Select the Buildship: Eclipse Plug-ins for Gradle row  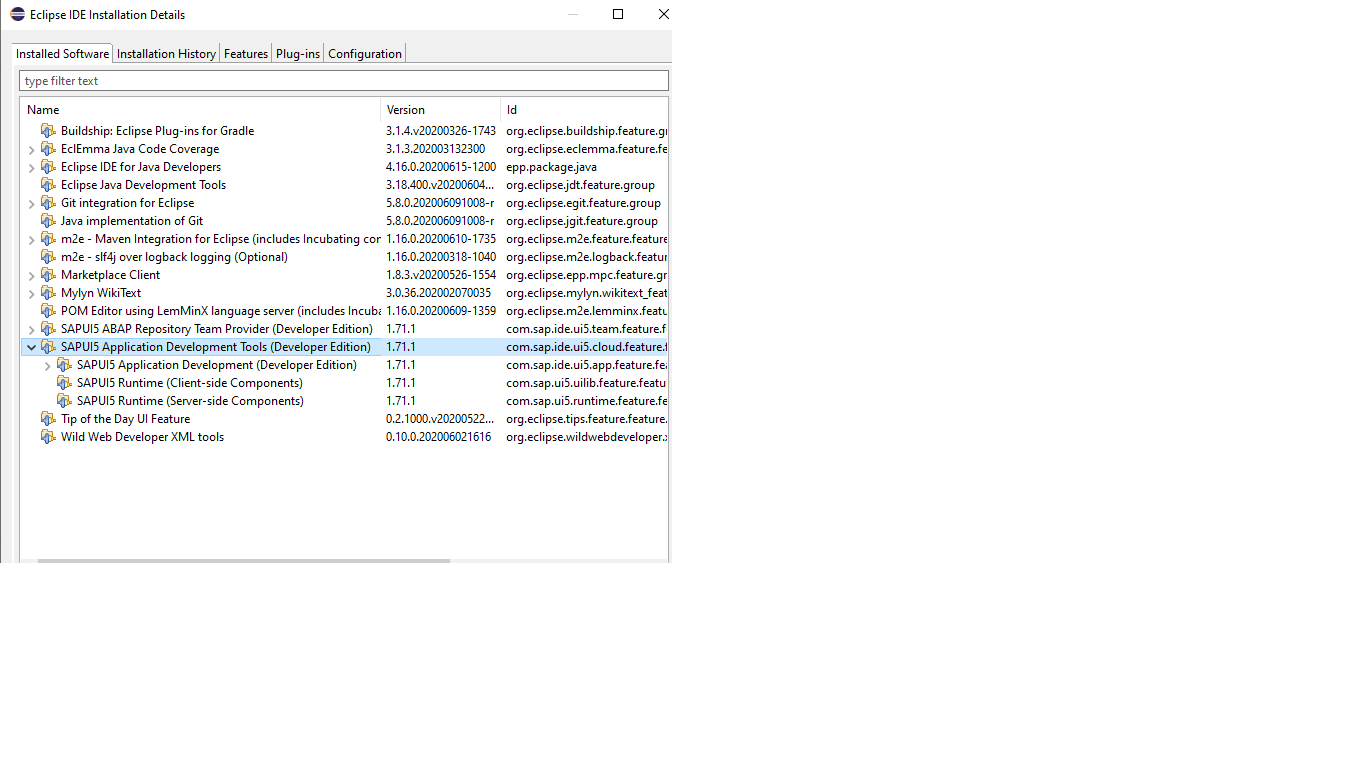(344, 131)
